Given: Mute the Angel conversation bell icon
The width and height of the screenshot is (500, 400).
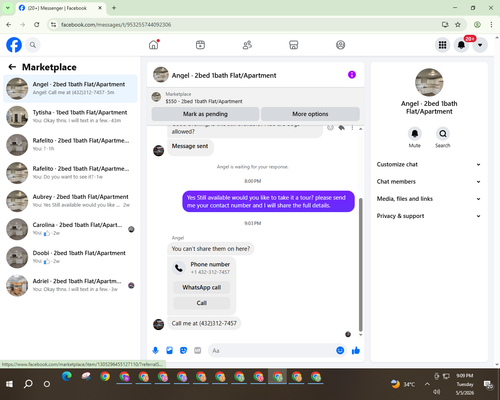Looking at the screenshot, I should 415,134.
